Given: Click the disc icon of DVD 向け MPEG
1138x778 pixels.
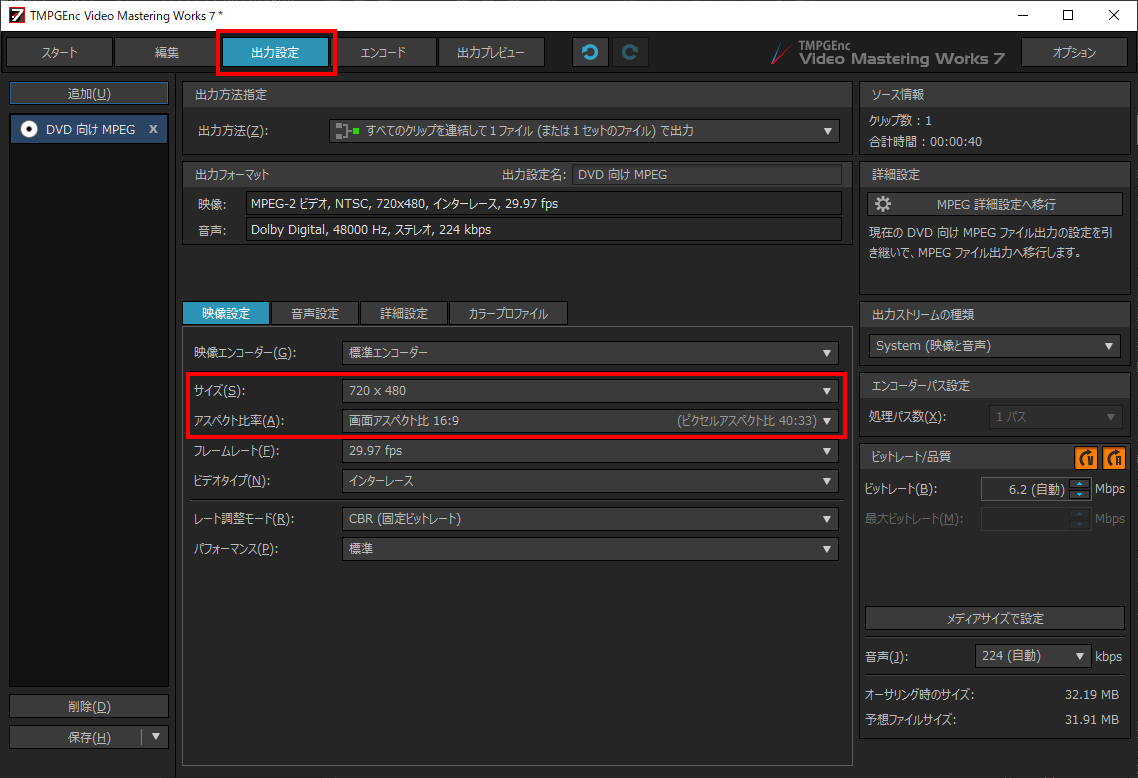Looking at the screenshot, I should click(x=29, y=129).
